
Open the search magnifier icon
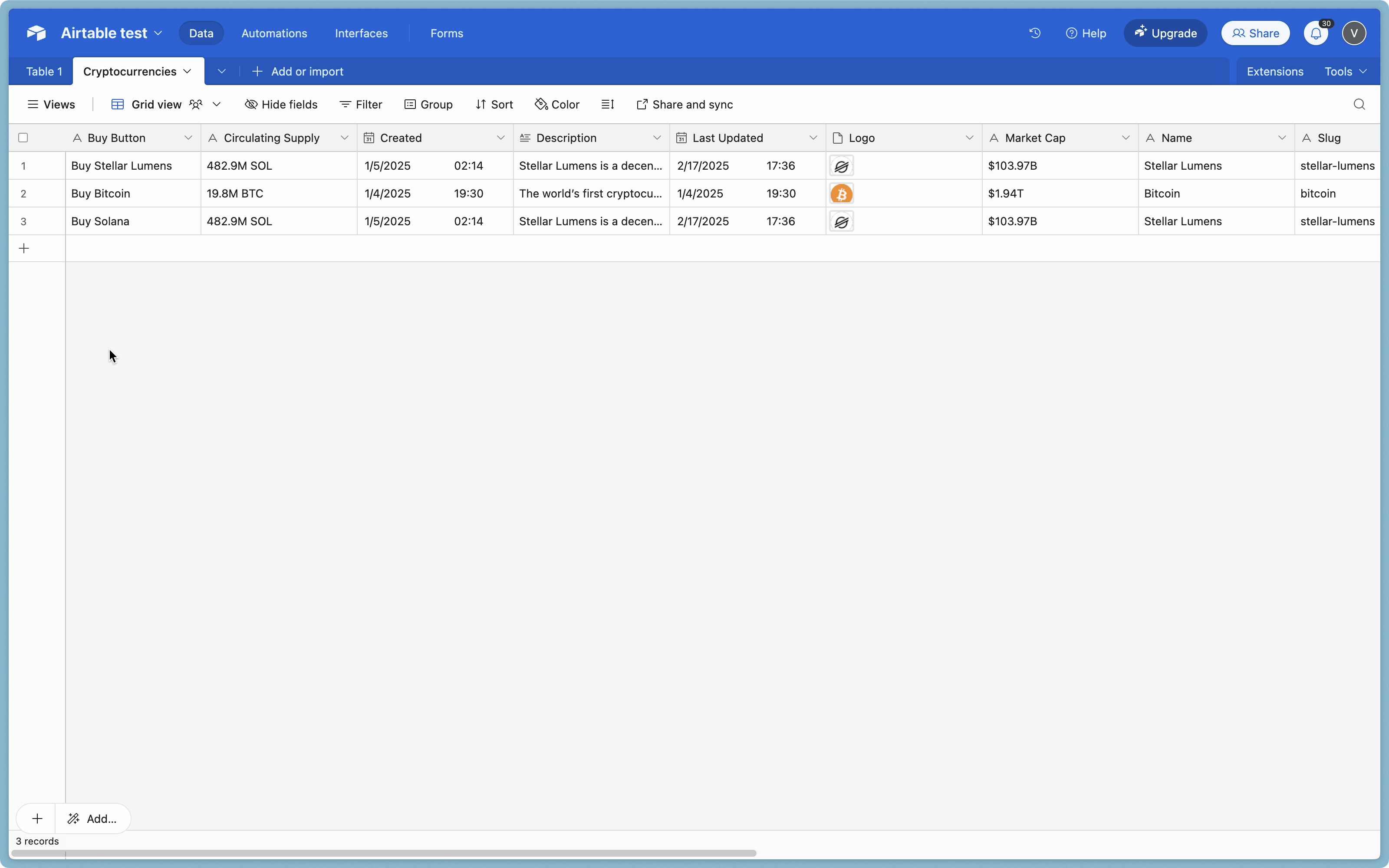click(x=1359, y=105)
